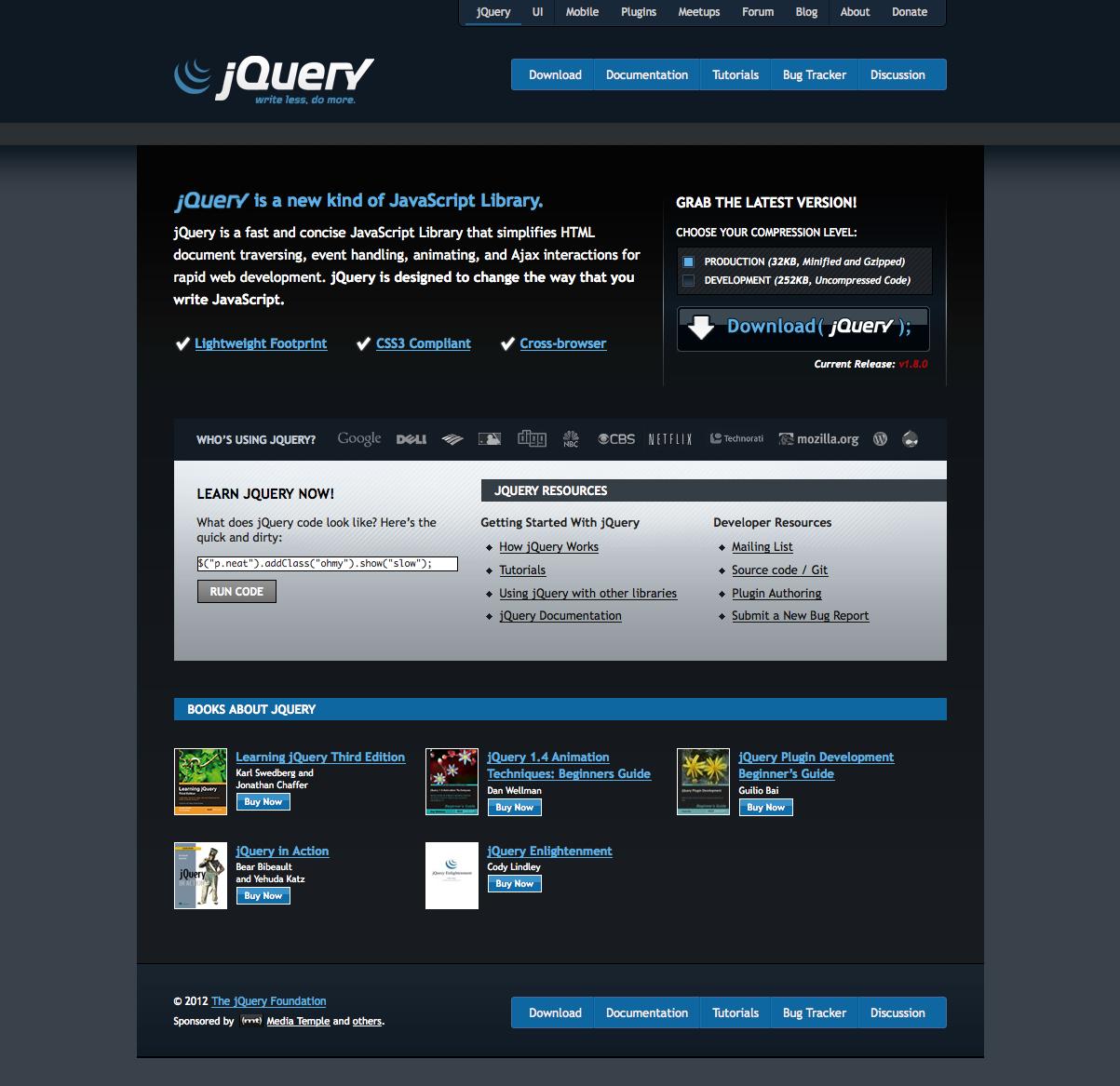Click the jQuery logo in the header
This screenshot has height=1086, width=1120.
point(272,78)
